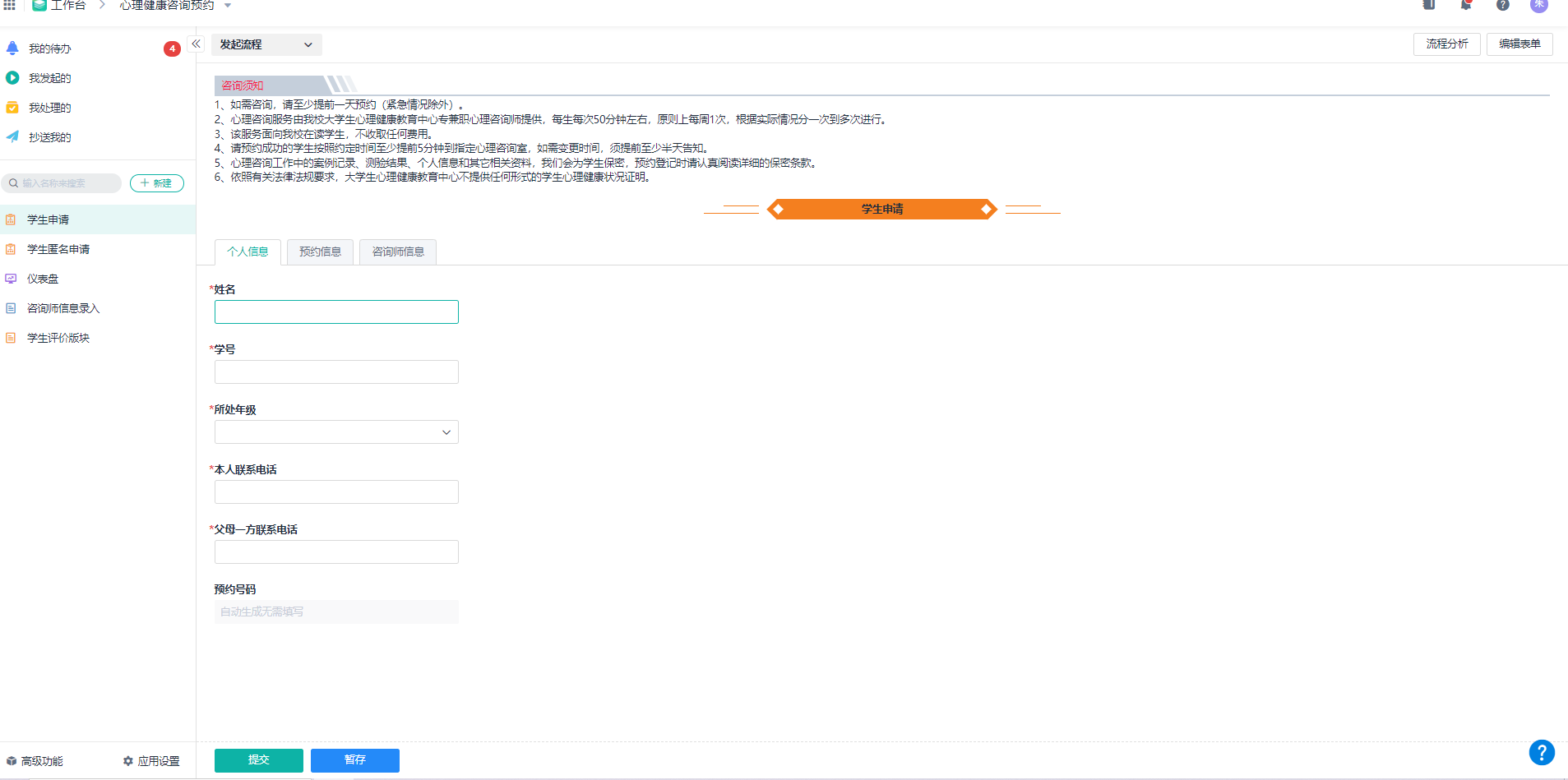The image size is (1568, 780).
Task: Click the 新建 button in sidebar
Action: tap(156, 183)
